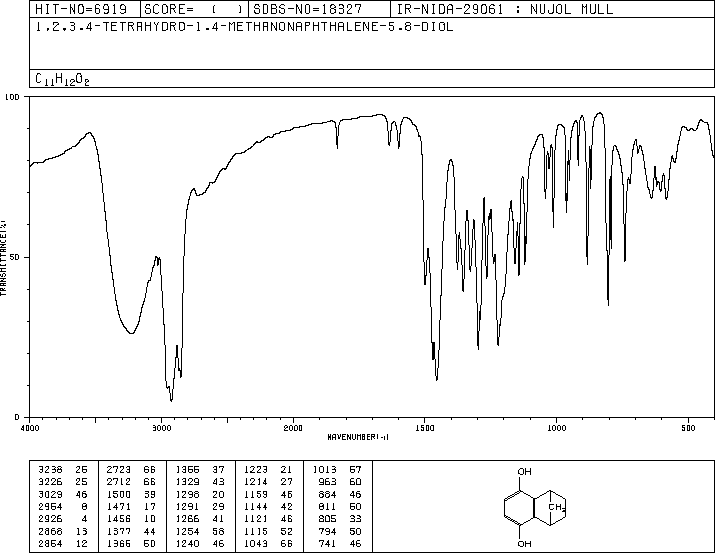
Task: Click the 1144 peak entry in the table
Action: coord(268,506)
